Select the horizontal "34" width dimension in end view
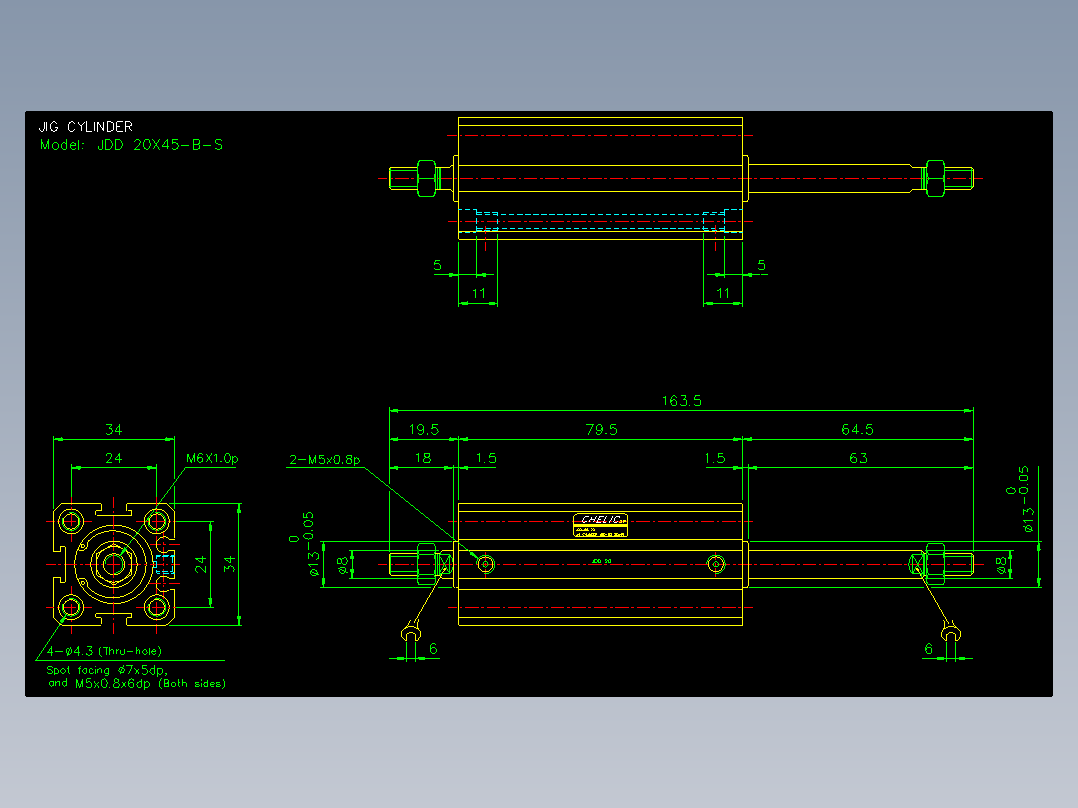Image resolution: width=1078 pixels, height=808 pixels. (x=113, y=430)
